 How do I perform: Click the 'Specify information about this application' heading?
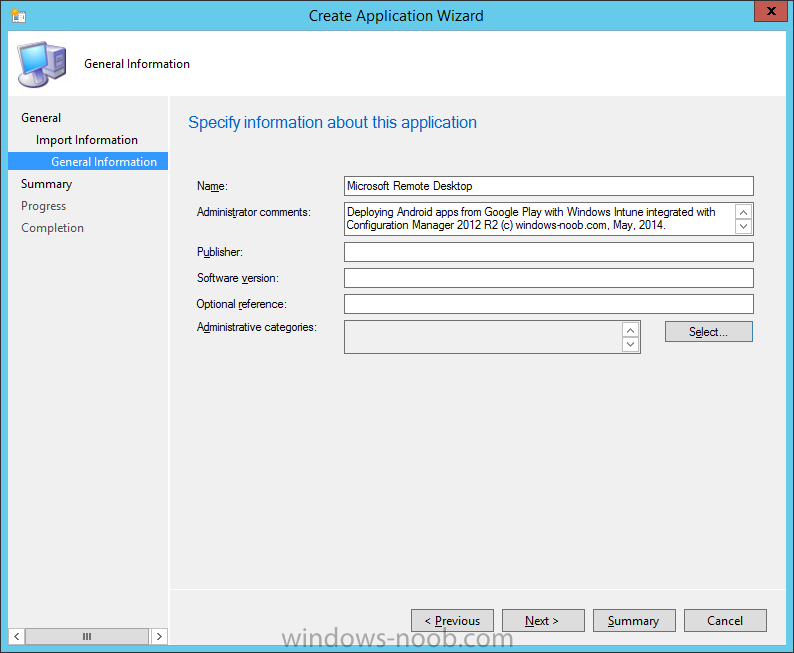(332, 123)
